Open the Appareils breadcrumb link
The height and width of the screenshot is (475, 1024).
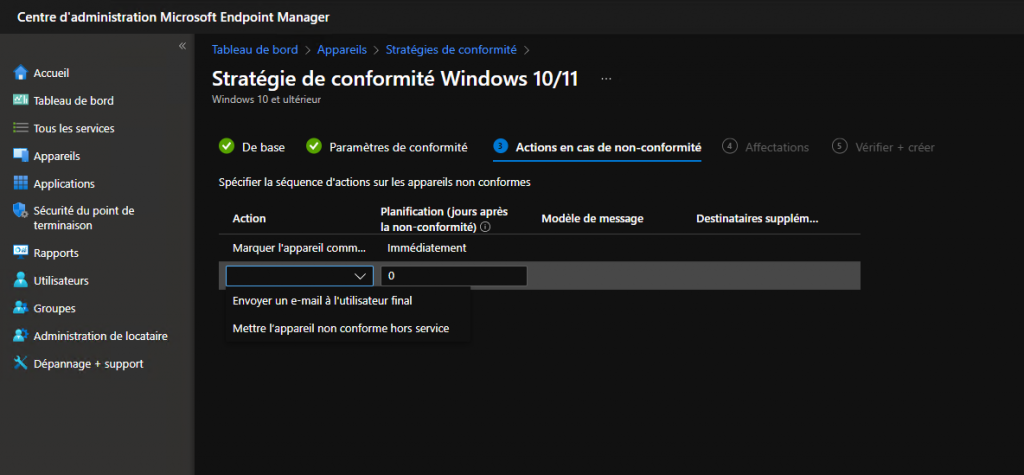pyautogui.click(x=342, y=49)
